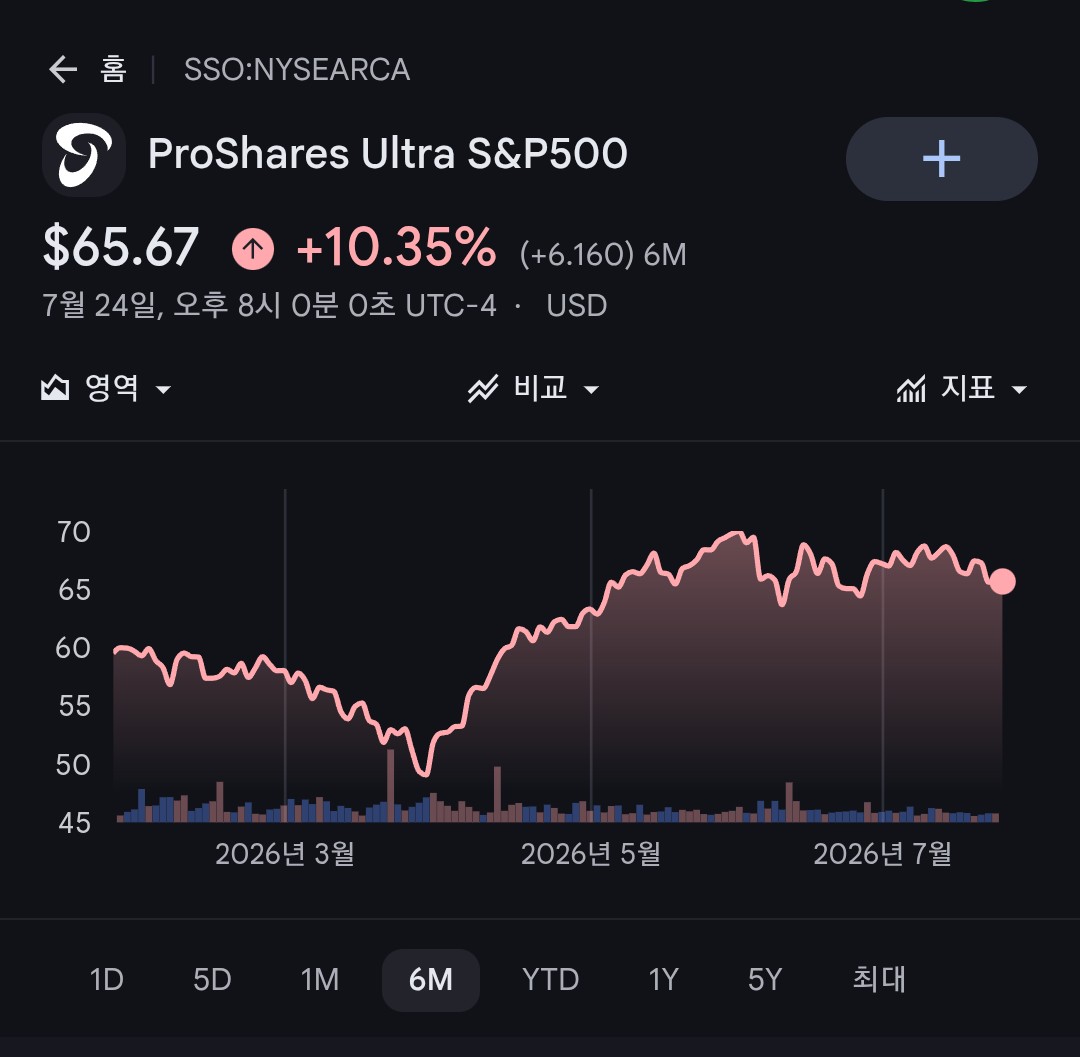Switch to the 1M range

[320, 979]
